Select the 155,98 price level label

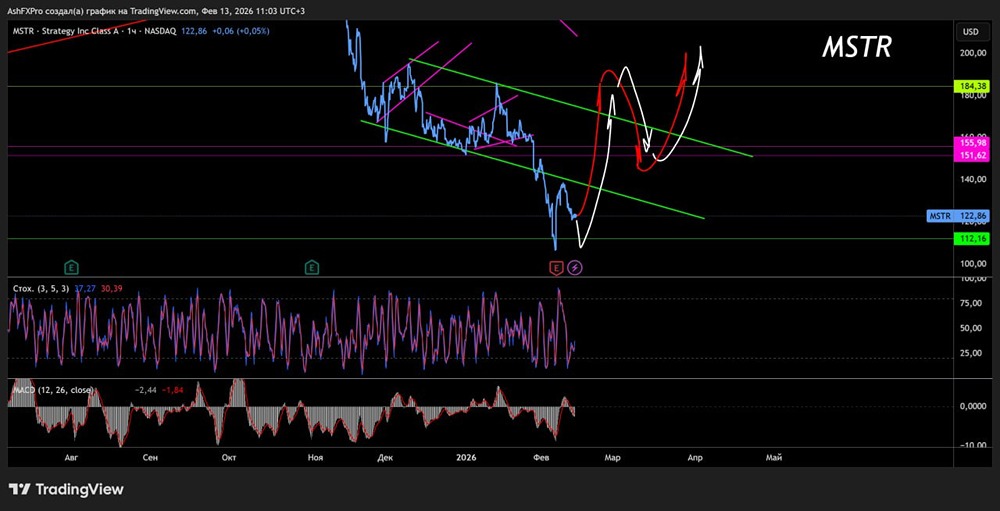pos(972,144)
